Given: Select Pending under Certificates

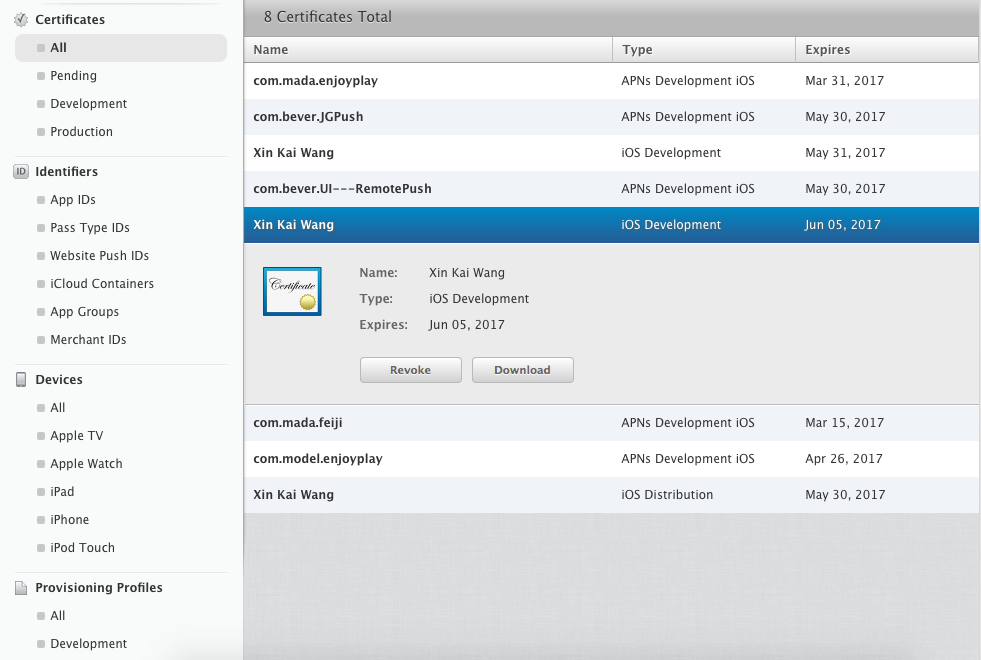Looking at the screenshot, I should [73, 76].
